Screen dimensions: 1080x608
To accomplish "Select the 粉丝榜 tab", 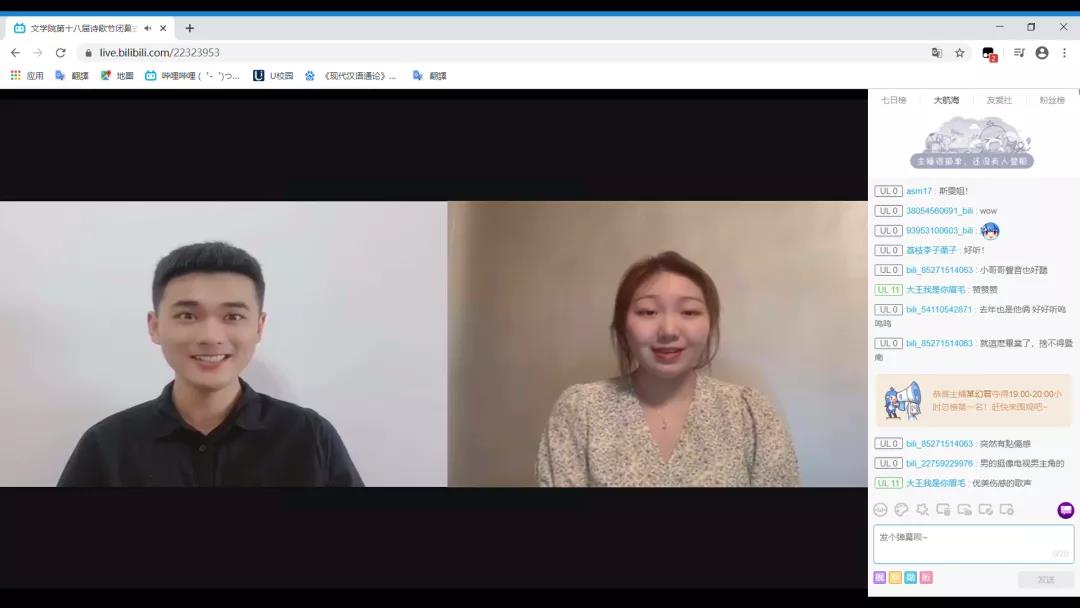I will pyautogui.click(x=1052, y=100).
